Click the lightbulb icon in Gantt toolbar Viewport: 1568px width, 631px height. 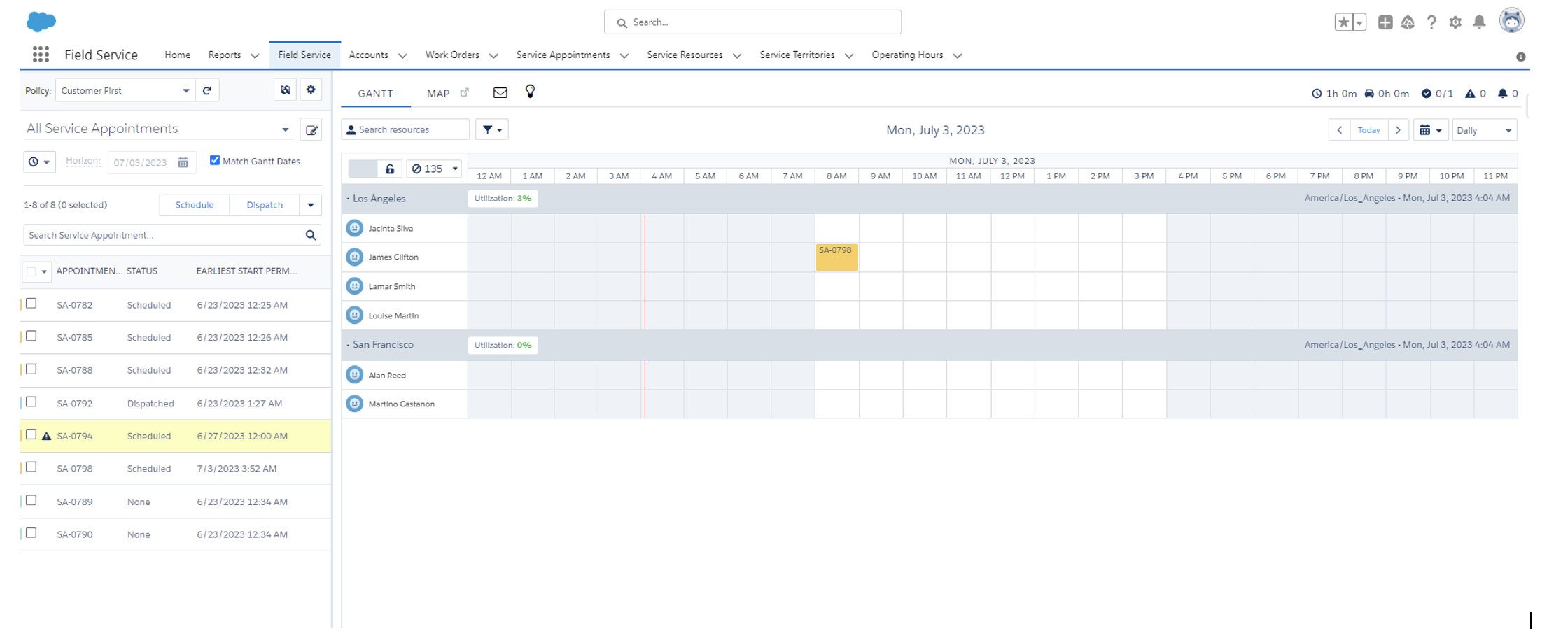530,92
